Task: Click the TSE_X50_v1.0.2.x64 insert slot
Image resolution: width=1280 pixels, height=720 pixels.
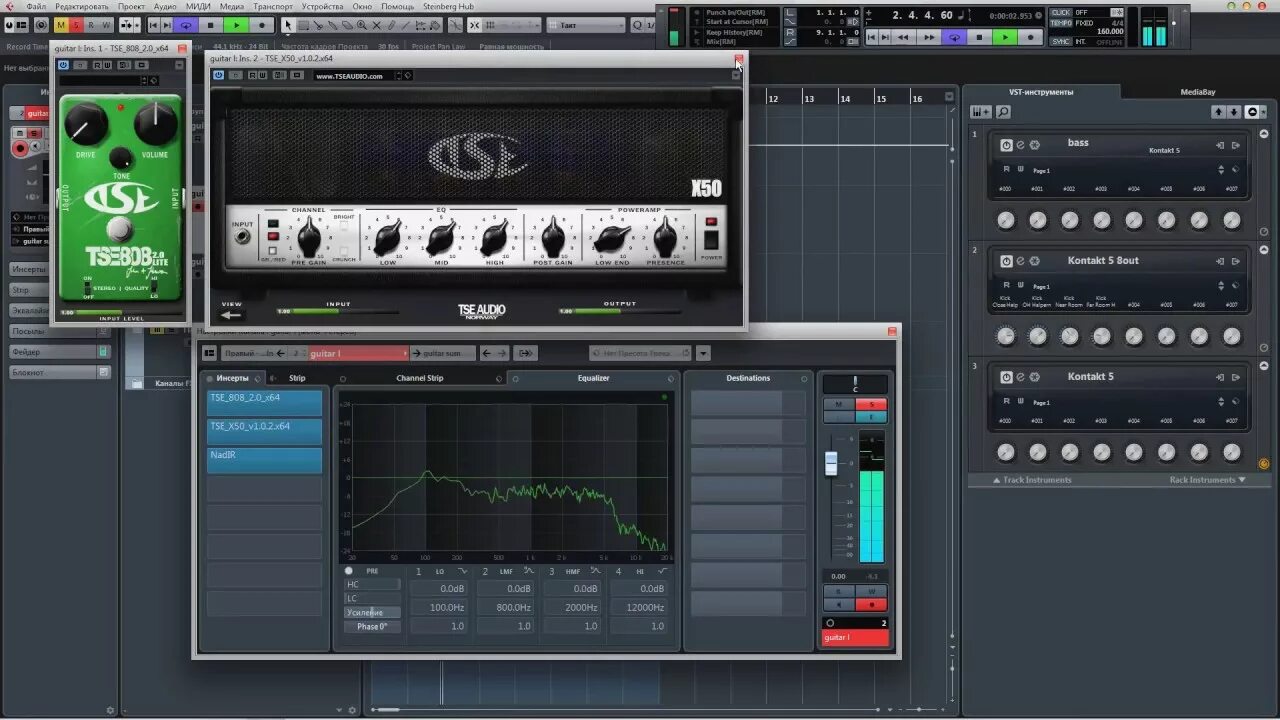Action: [x=264, y=431]
